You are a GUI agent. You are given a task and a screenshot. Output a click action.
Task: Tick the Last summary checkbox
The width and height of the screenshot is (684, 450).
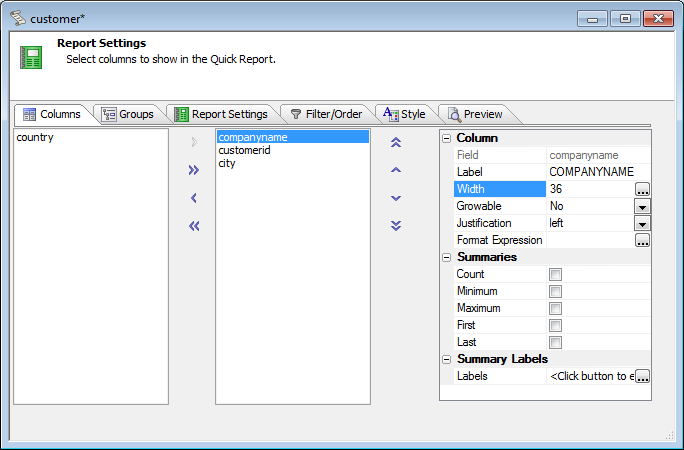point(555,342)
